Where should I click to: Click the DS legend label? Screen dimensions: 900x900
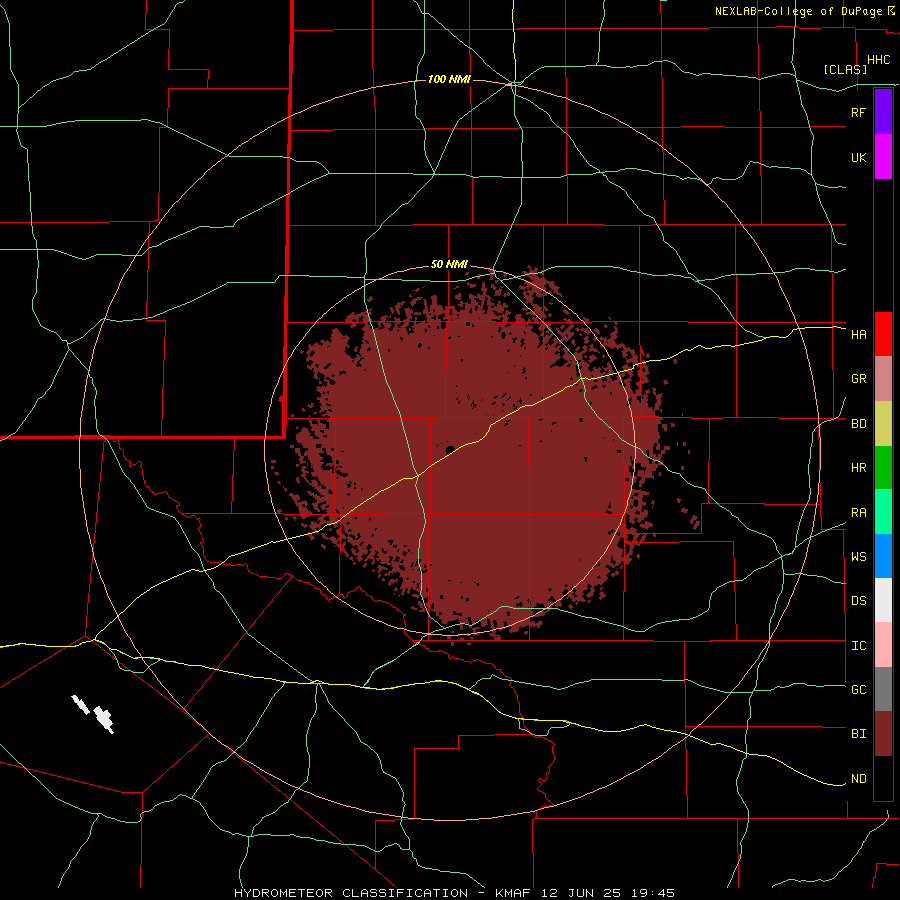[858, 601]
